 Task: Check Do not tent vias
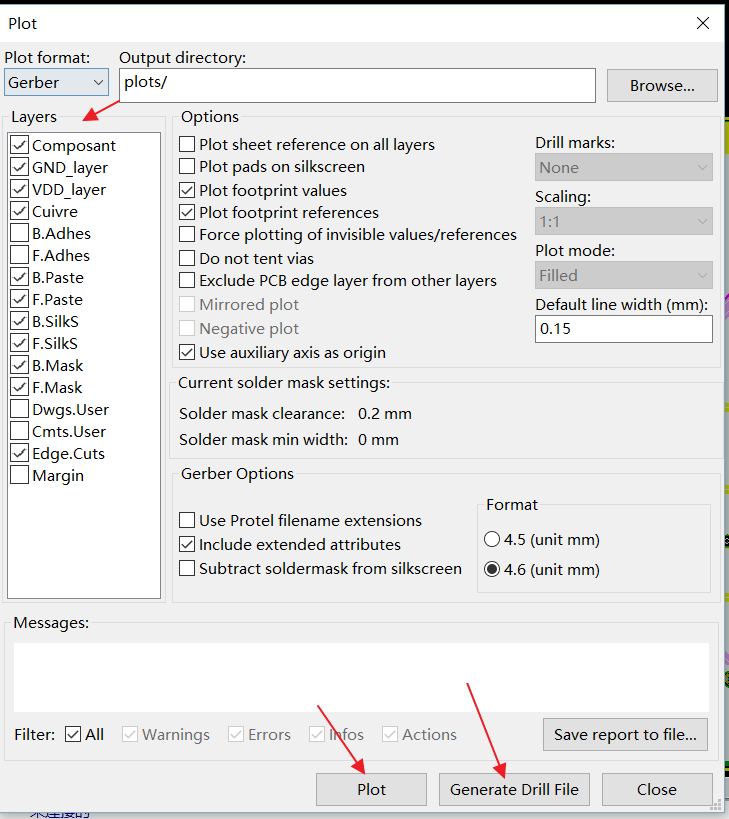(x=187, y=259)
